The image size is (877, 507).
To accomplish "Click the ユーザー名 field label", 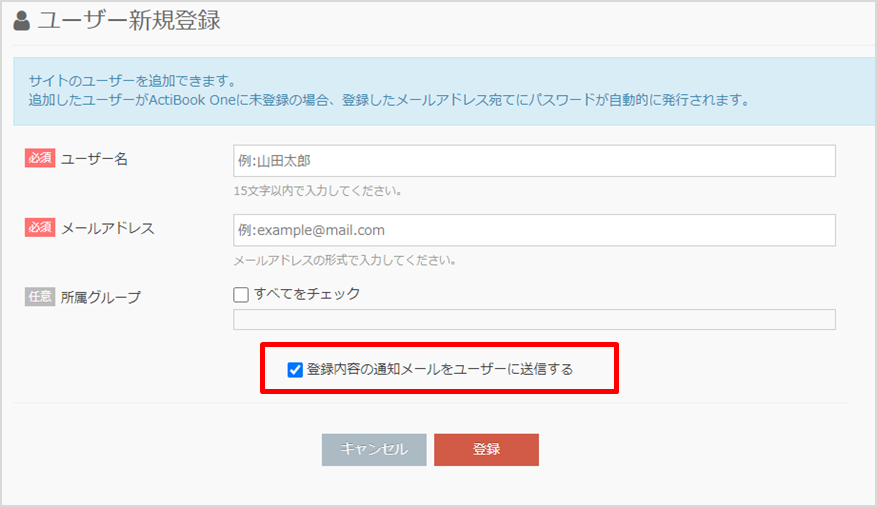I will click(x=94, y=159).
